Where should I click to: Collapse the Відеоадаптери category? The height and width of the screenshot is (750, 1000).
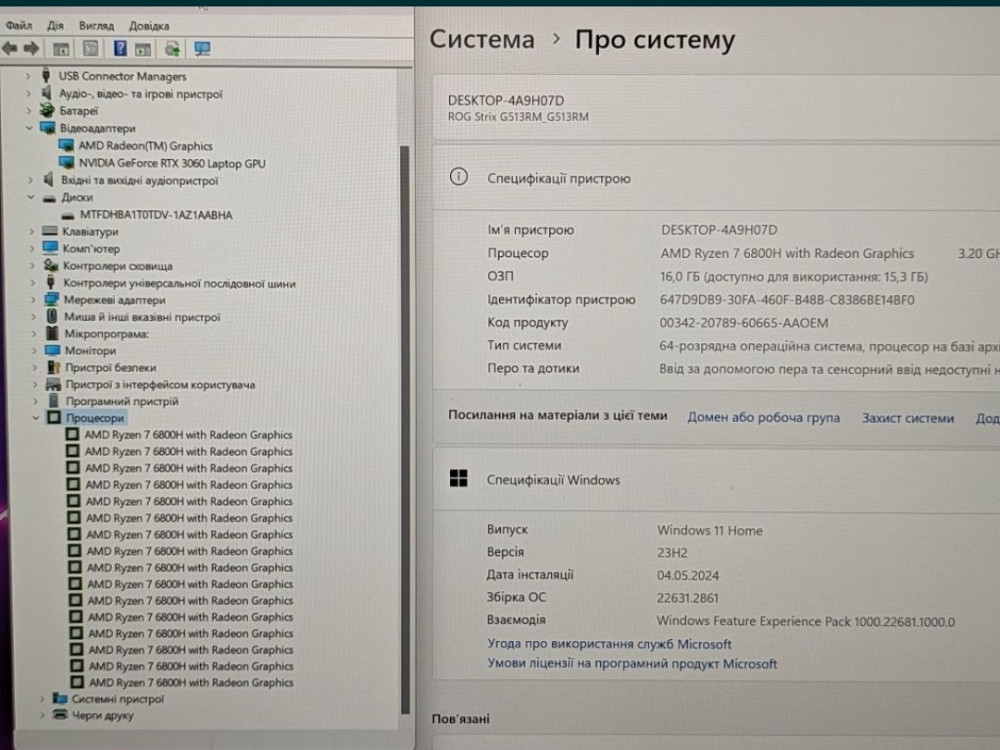(30, 128)
